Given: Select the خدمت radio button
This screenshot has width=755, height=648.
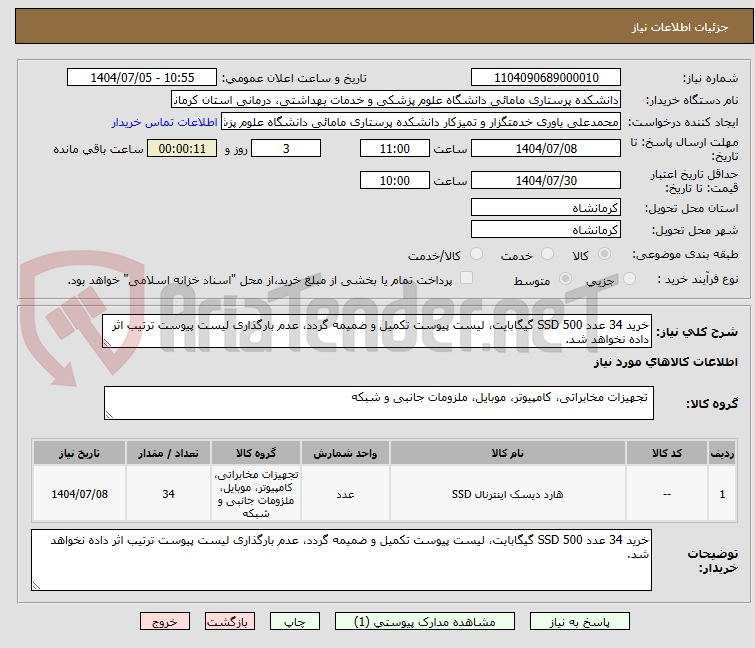Looking at the screenshot, I should pos(547,254).
